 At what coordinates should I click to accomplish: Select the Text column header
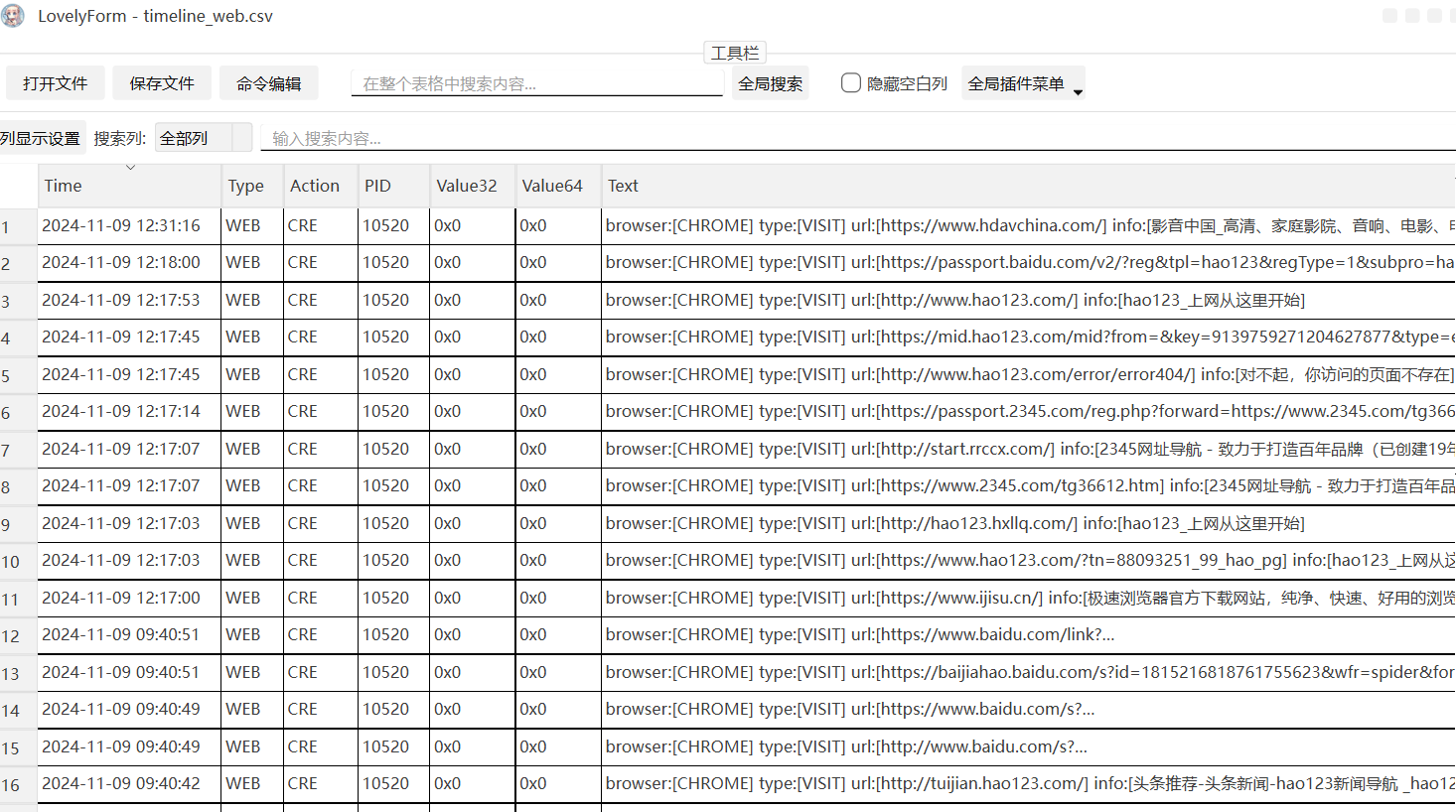[x=624, y=186]
